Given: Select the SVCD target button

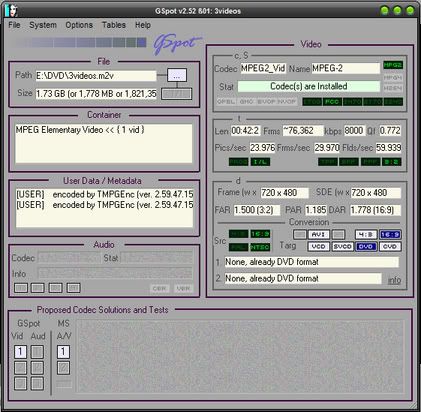Looking at the screenshot, I should click(342, 247).
